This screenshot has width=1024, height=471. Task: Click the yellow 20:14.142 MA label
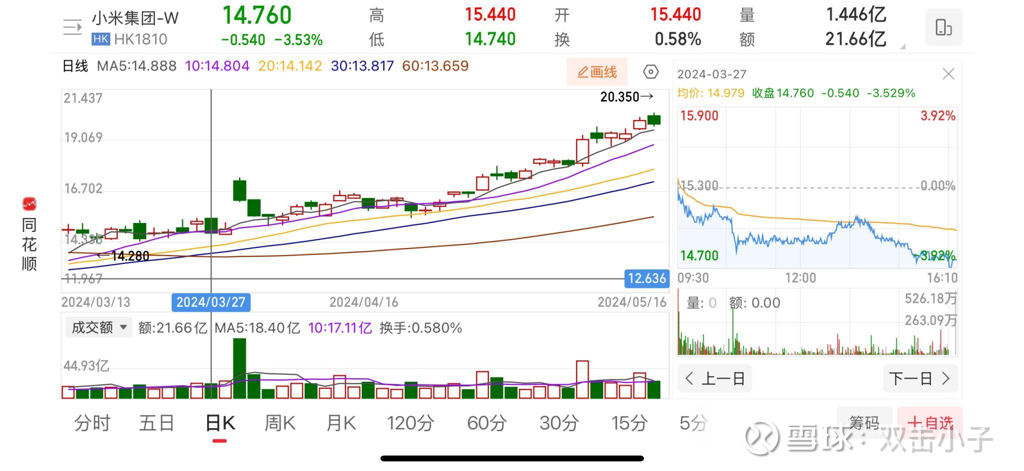[290, 66]
